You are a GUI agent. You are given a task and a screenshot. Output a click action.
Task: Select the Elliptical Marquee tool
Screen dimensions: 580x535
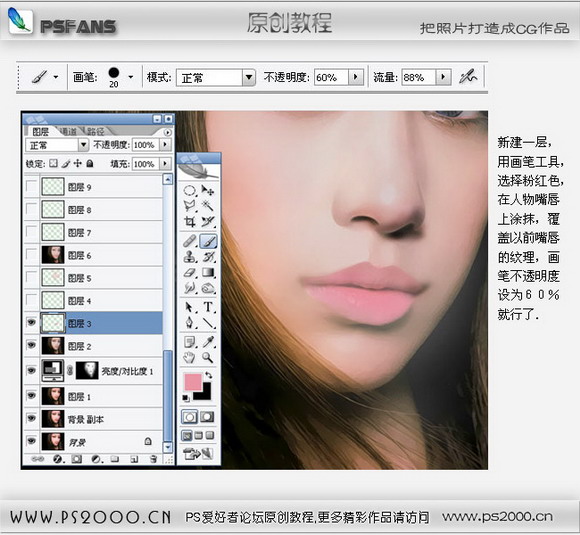coord(190,191)
